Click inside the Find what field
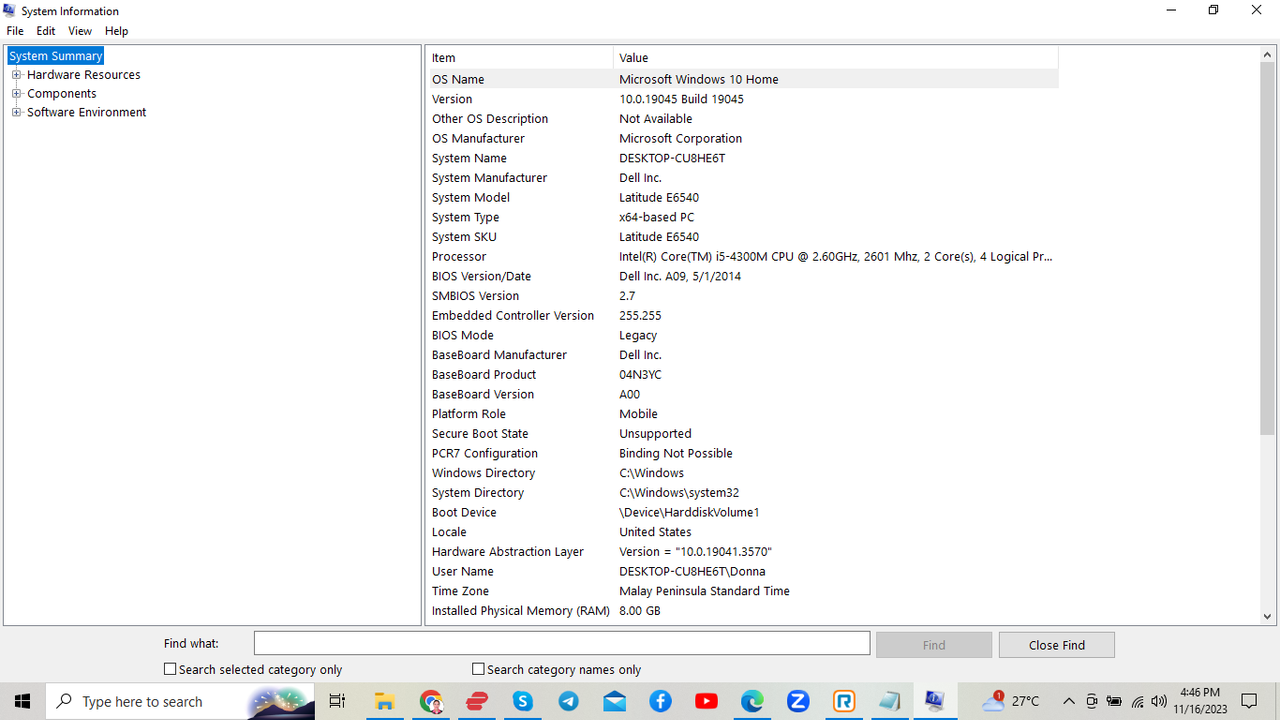The width and height of the screenshot is (1280, 720). 560,643
